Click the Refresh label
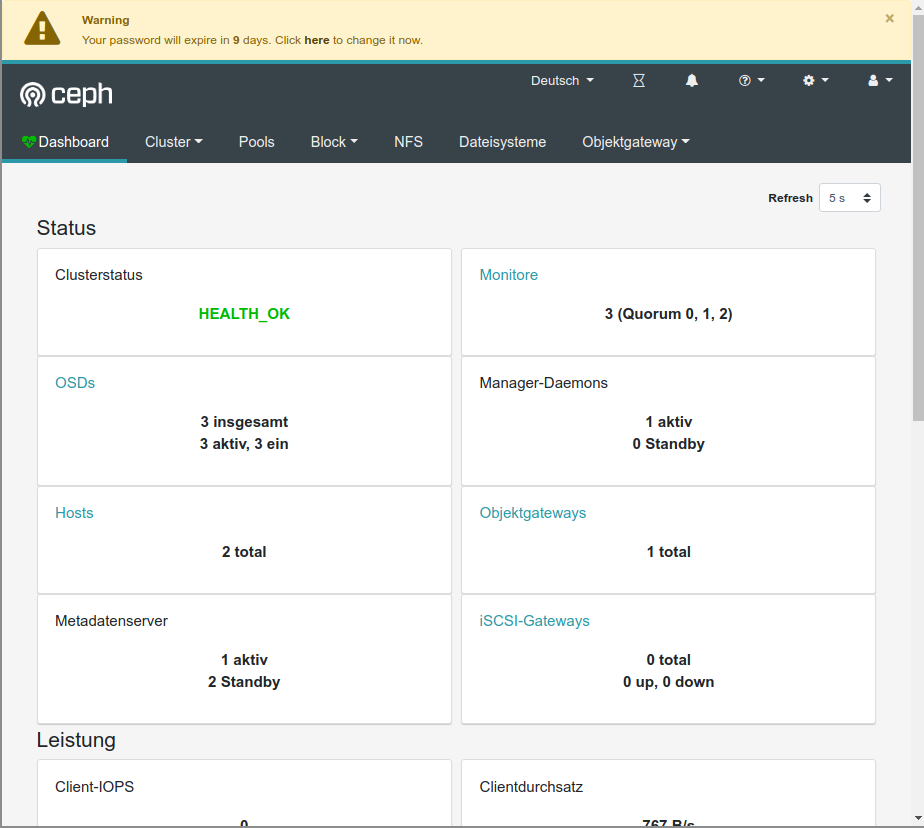This screenshot has width=924, height=828. (x=790, y=198)
